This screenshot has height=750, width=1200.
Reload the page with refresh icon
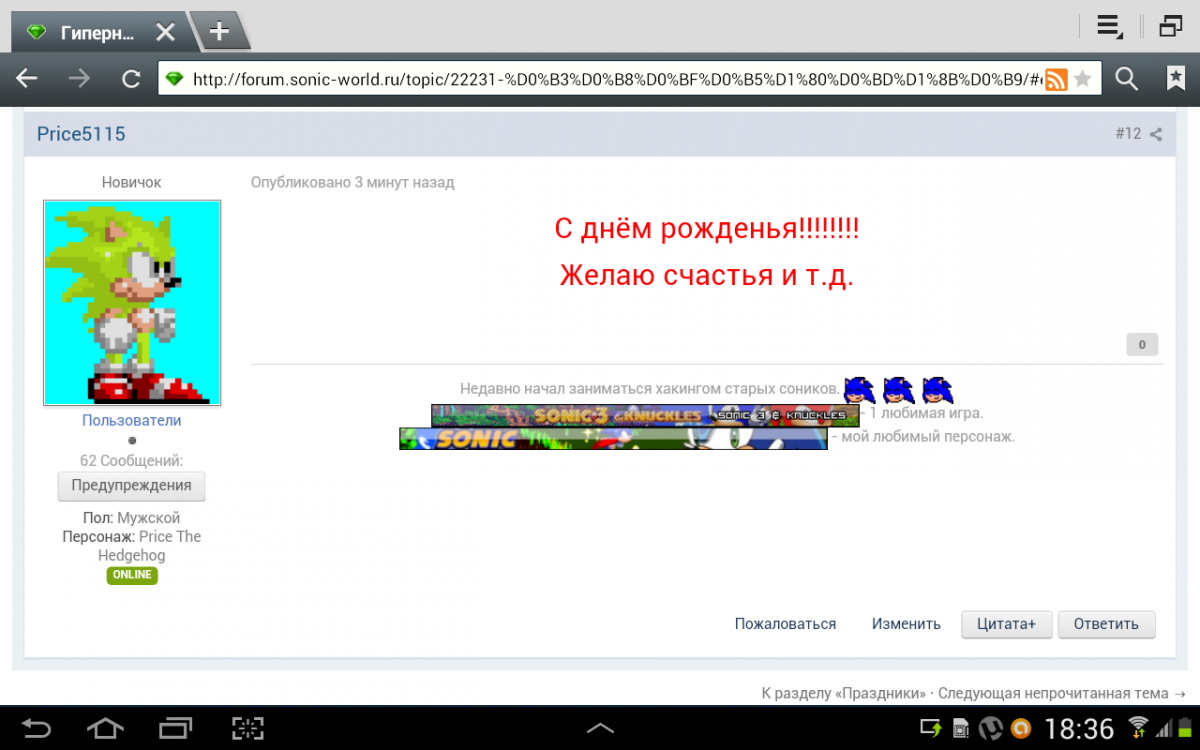point(130,79)
